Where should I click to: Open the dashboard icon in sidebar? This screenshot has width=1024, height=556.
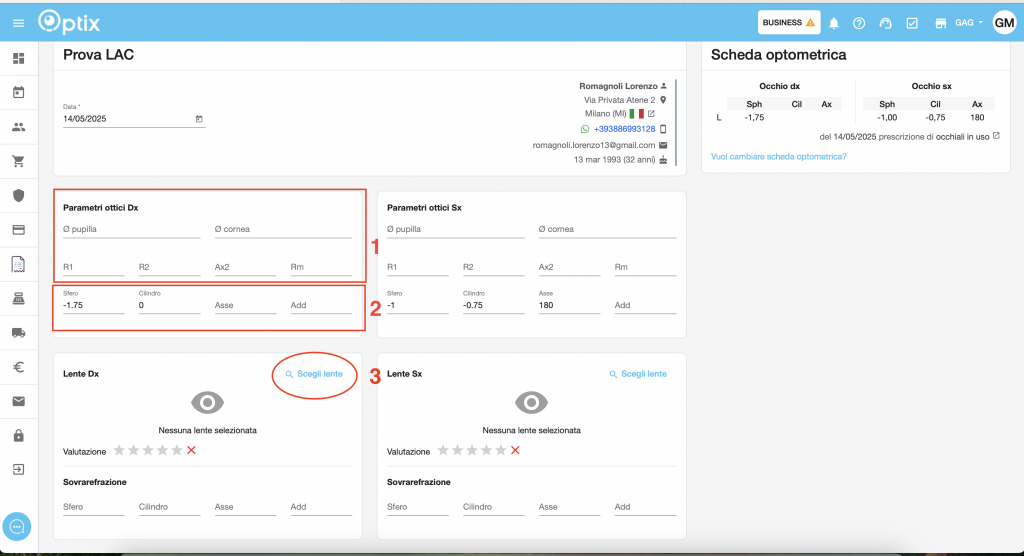click(18, 59)
